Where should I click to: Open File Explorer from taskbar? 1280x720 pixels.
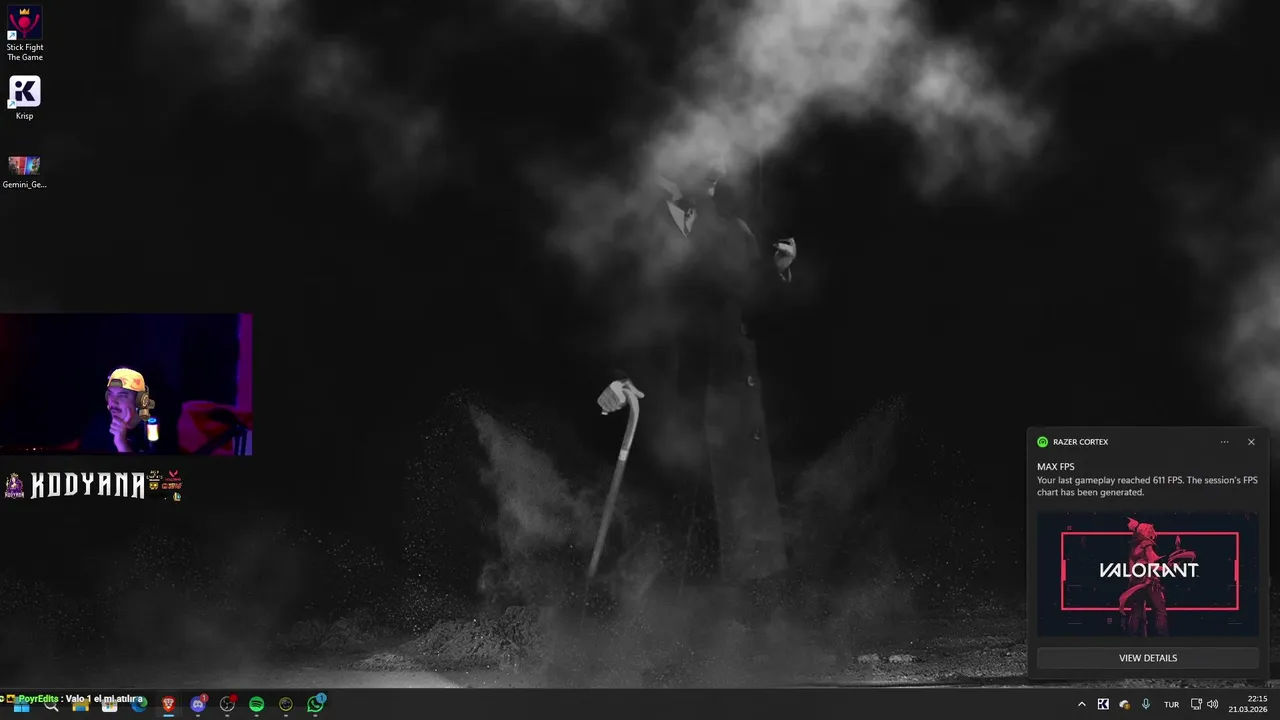click(80, 705)
